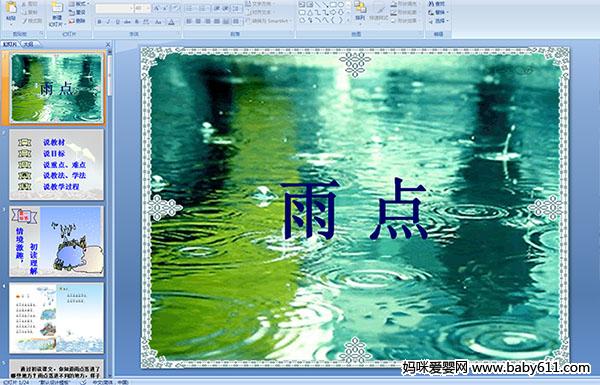This screenshot has height=385, width=600.
Task: Select the second slide thumbnail with 说教材
Action: click(x=56, y=165)
